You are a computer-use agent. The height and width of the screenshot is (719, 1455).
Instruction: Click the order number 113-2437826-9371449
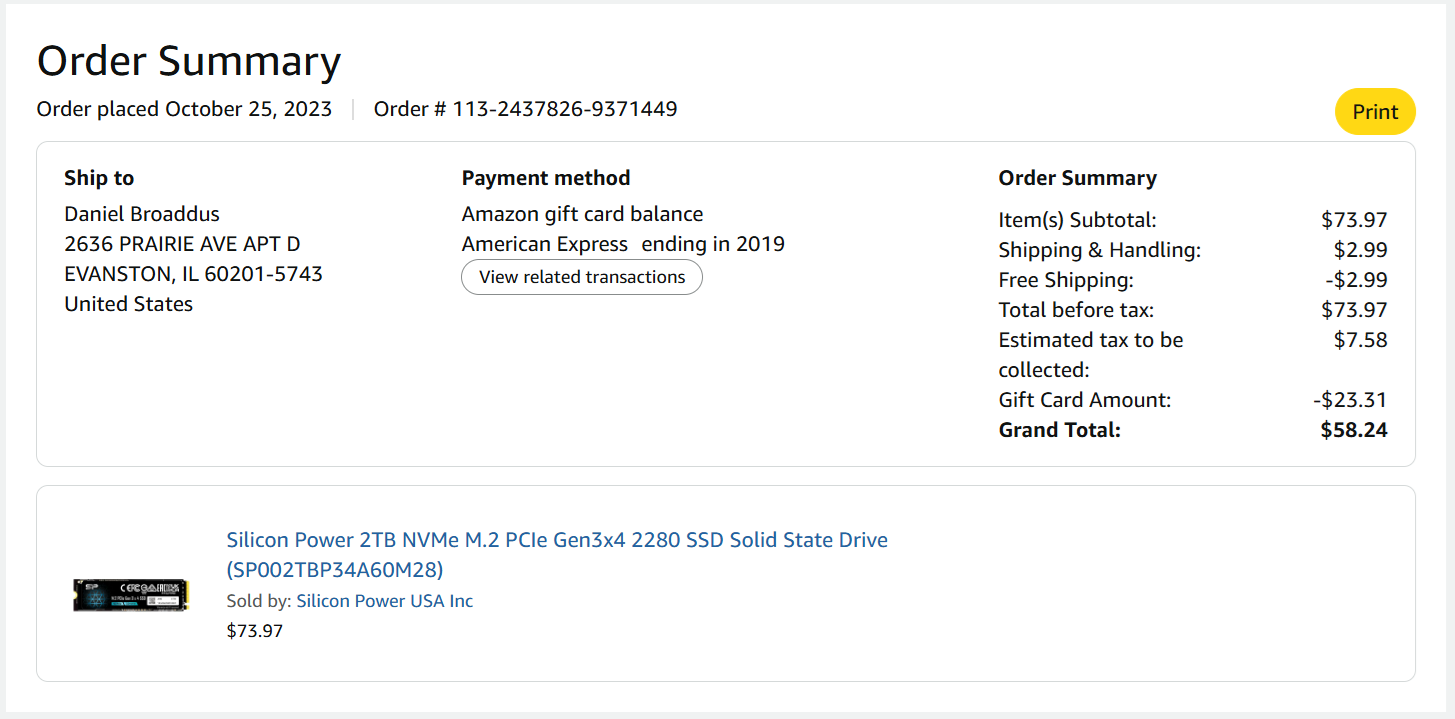(564, 109)
